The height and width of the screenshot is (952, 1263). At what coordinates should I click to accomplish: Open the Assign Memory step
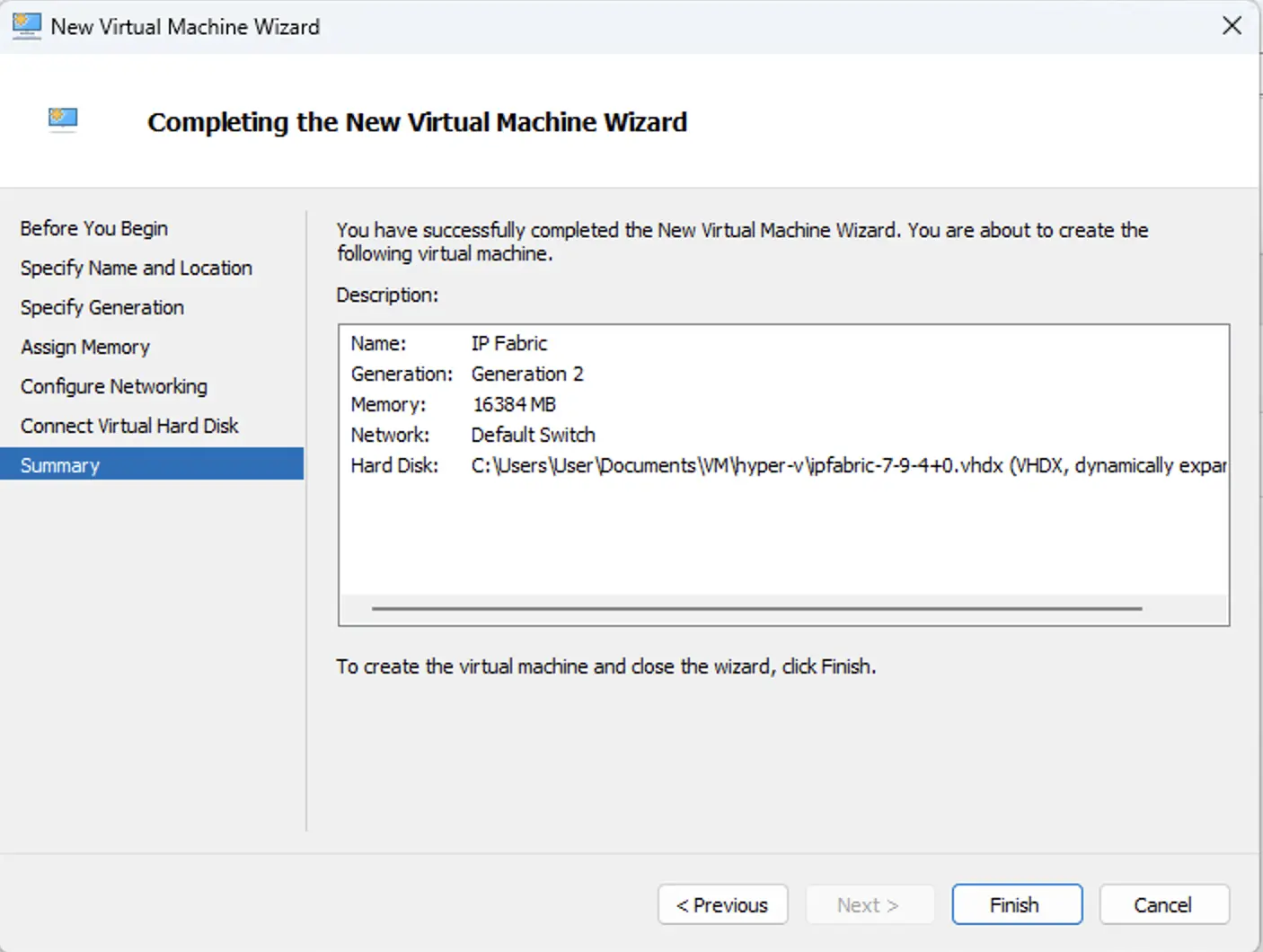click(84, 347)
